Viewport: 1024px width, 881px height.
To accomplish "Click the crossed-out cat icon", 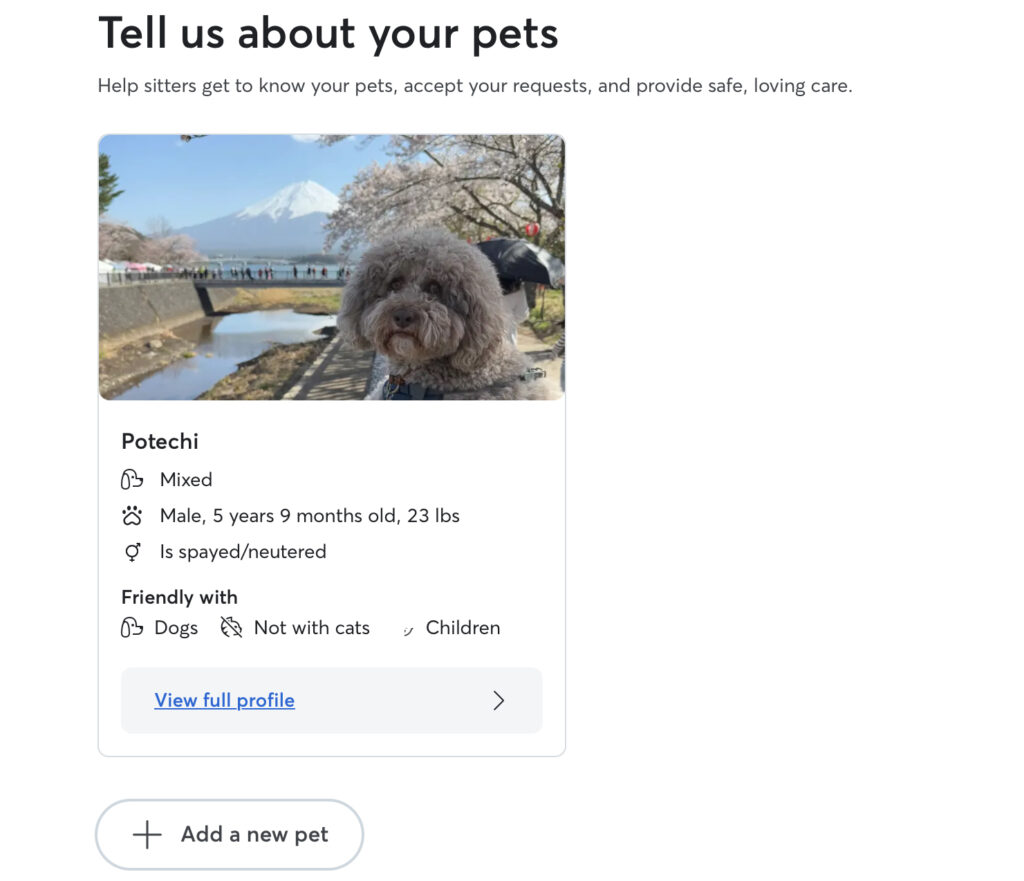I will point(231,628).
